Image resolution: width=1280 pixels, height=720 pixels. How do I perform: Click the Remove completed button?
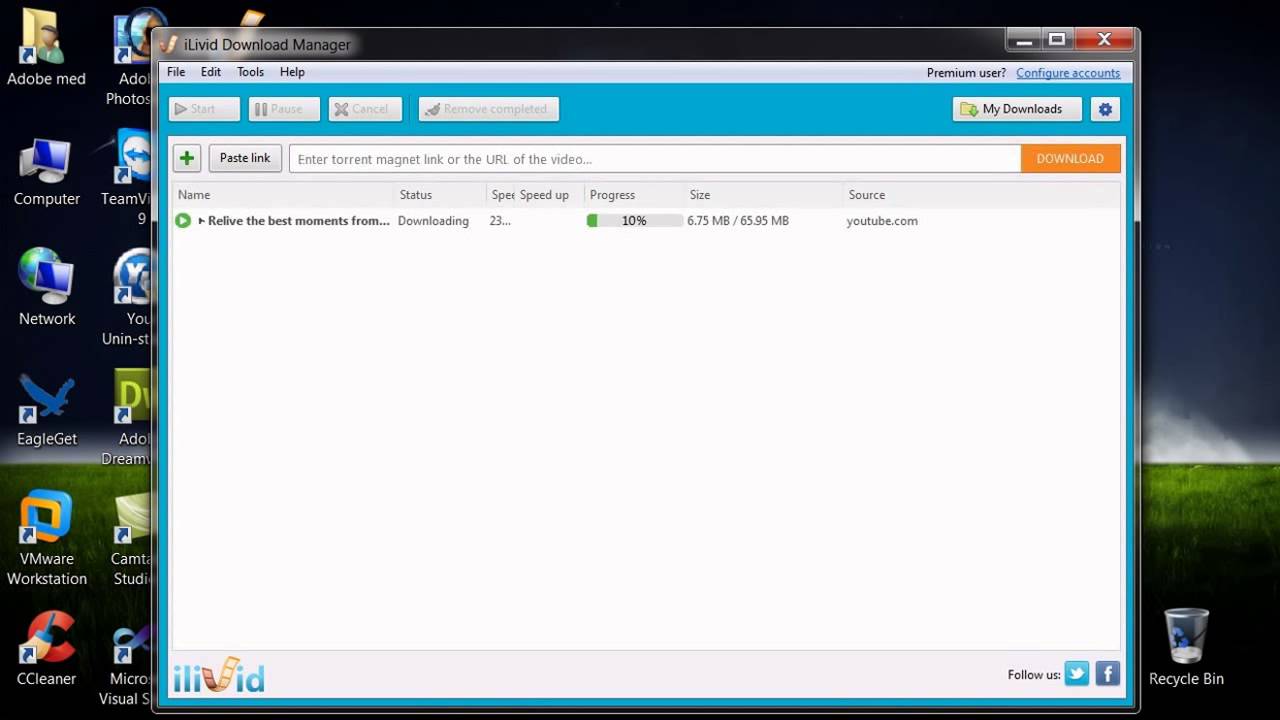click(489, 109)
